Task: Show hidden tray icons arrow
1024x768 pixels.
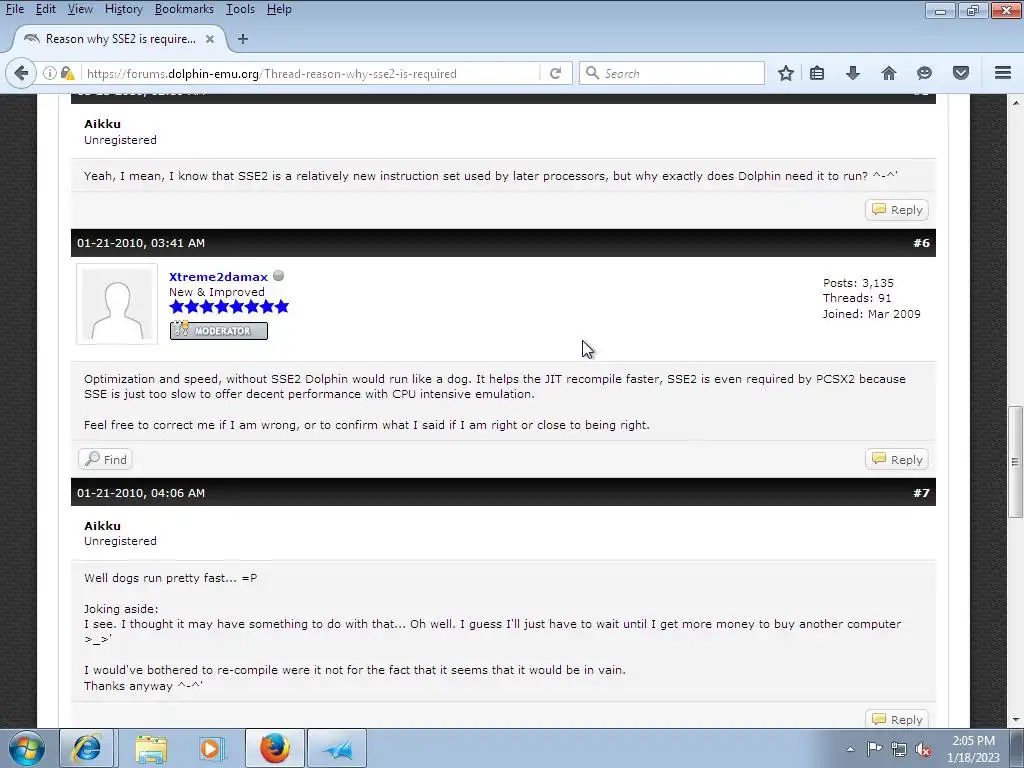Action: (850, 749)
